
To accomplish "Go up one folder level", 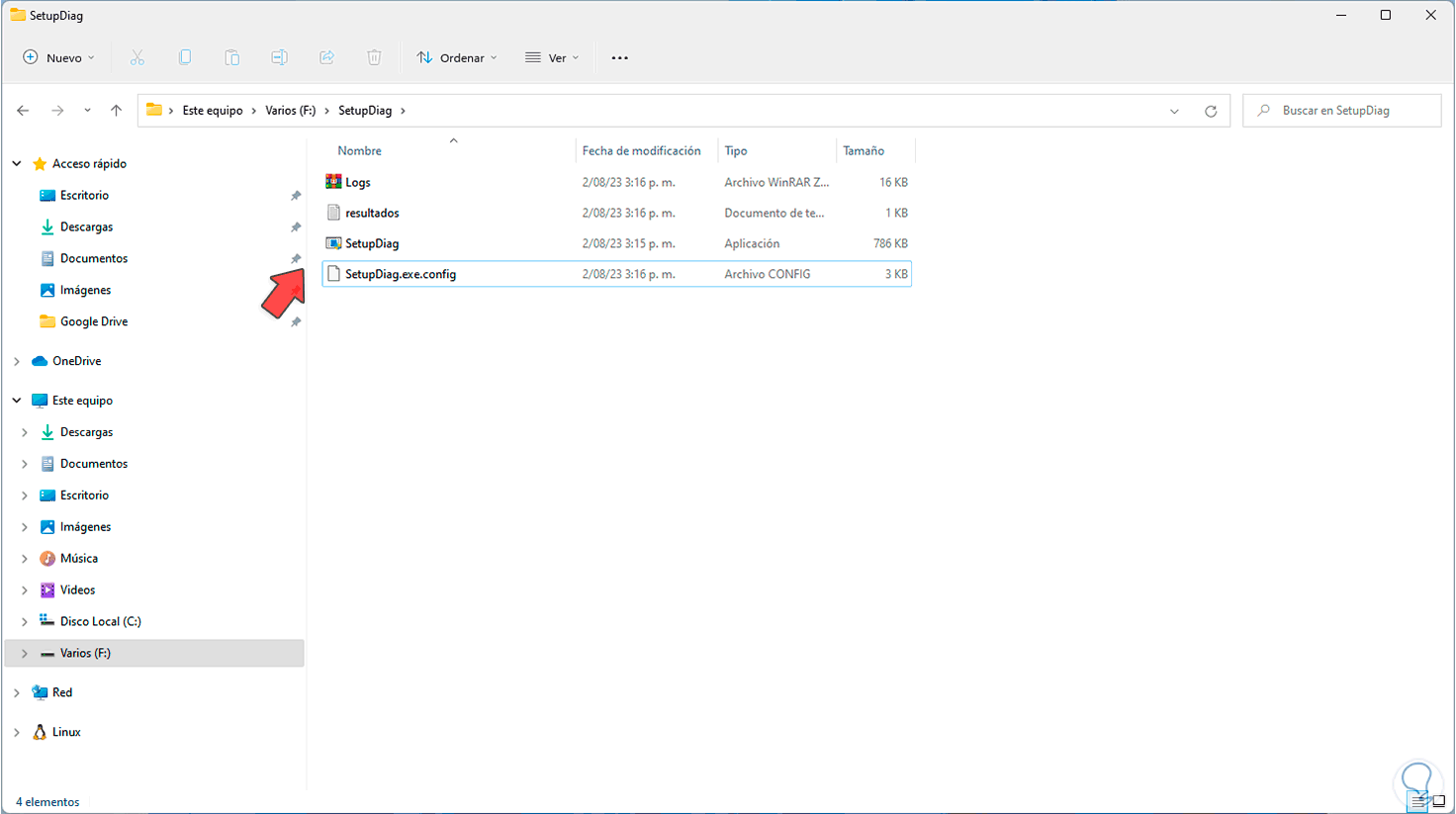I will click(117, 111).
